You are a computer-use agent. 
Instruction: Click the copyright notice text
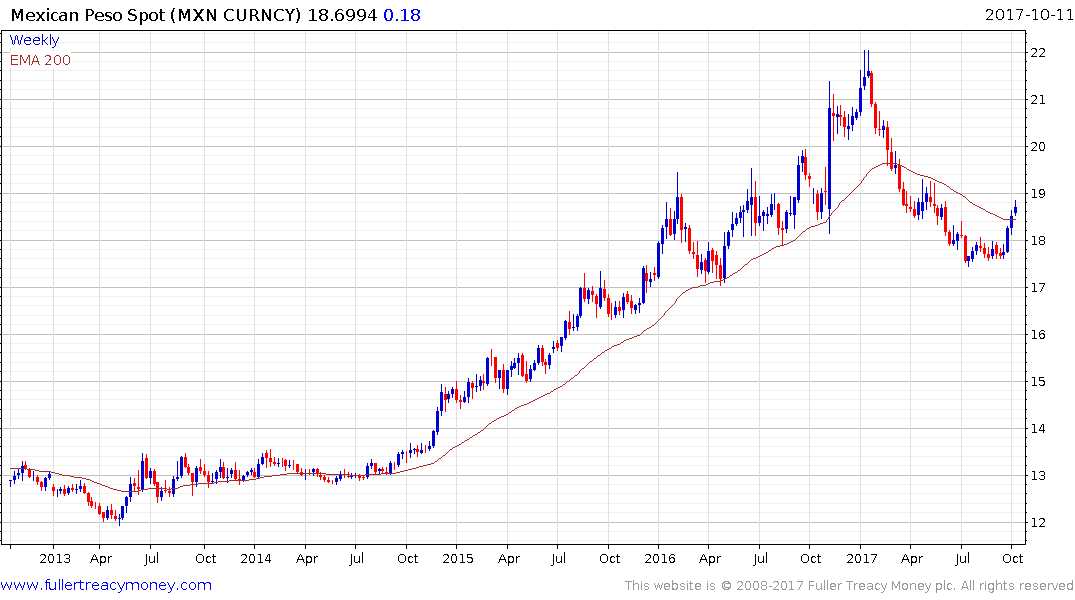[x=849, y=586]
